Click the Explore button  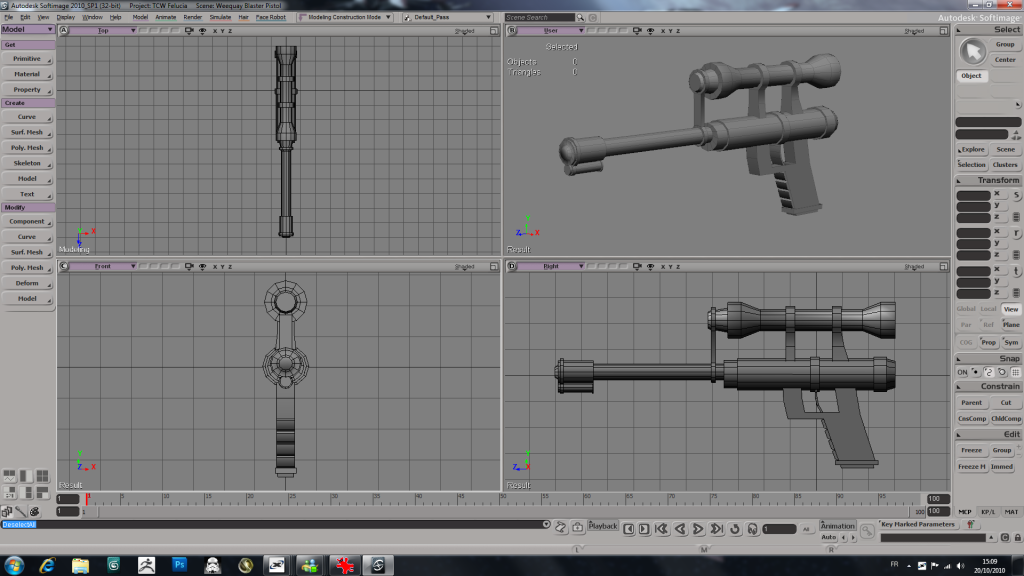972,150
